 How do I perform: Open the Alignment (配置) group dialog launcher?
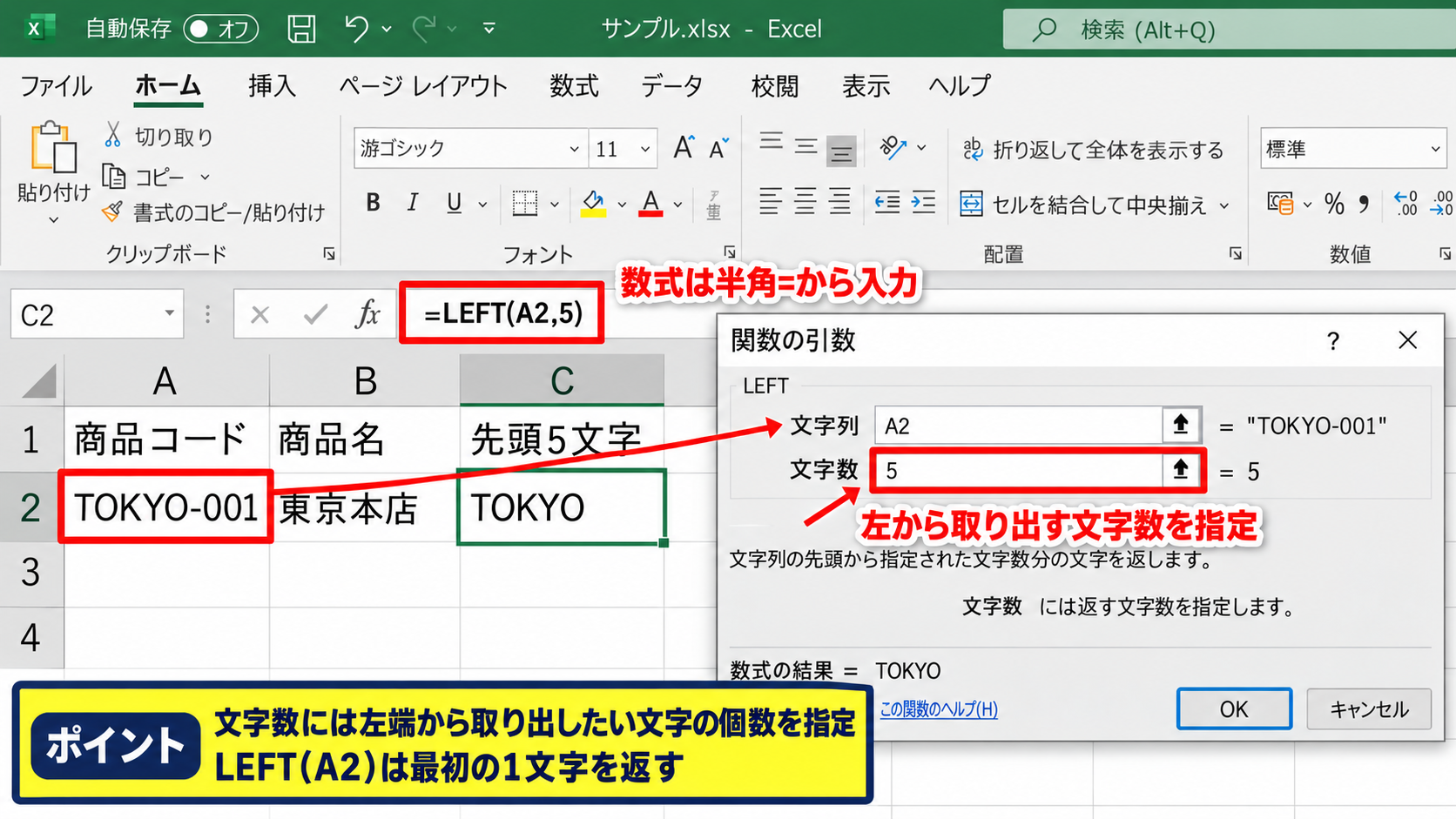click(1235, 253)
